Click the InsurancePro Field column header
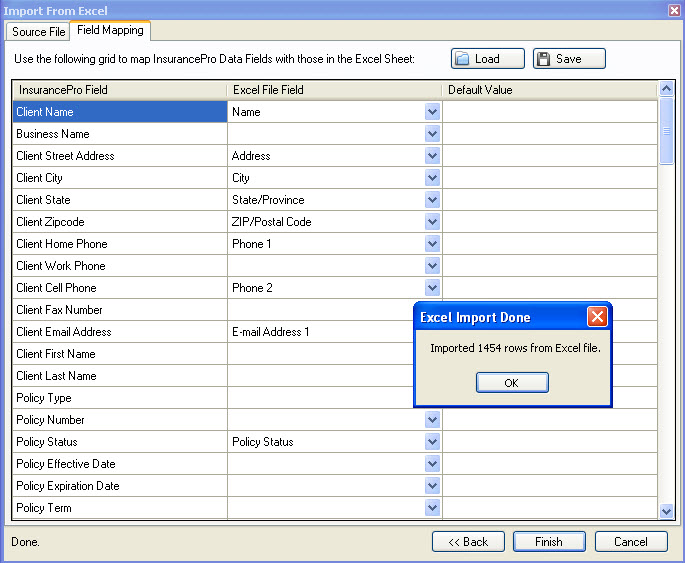This screenshot has width=685, height=563. point(120,90)
